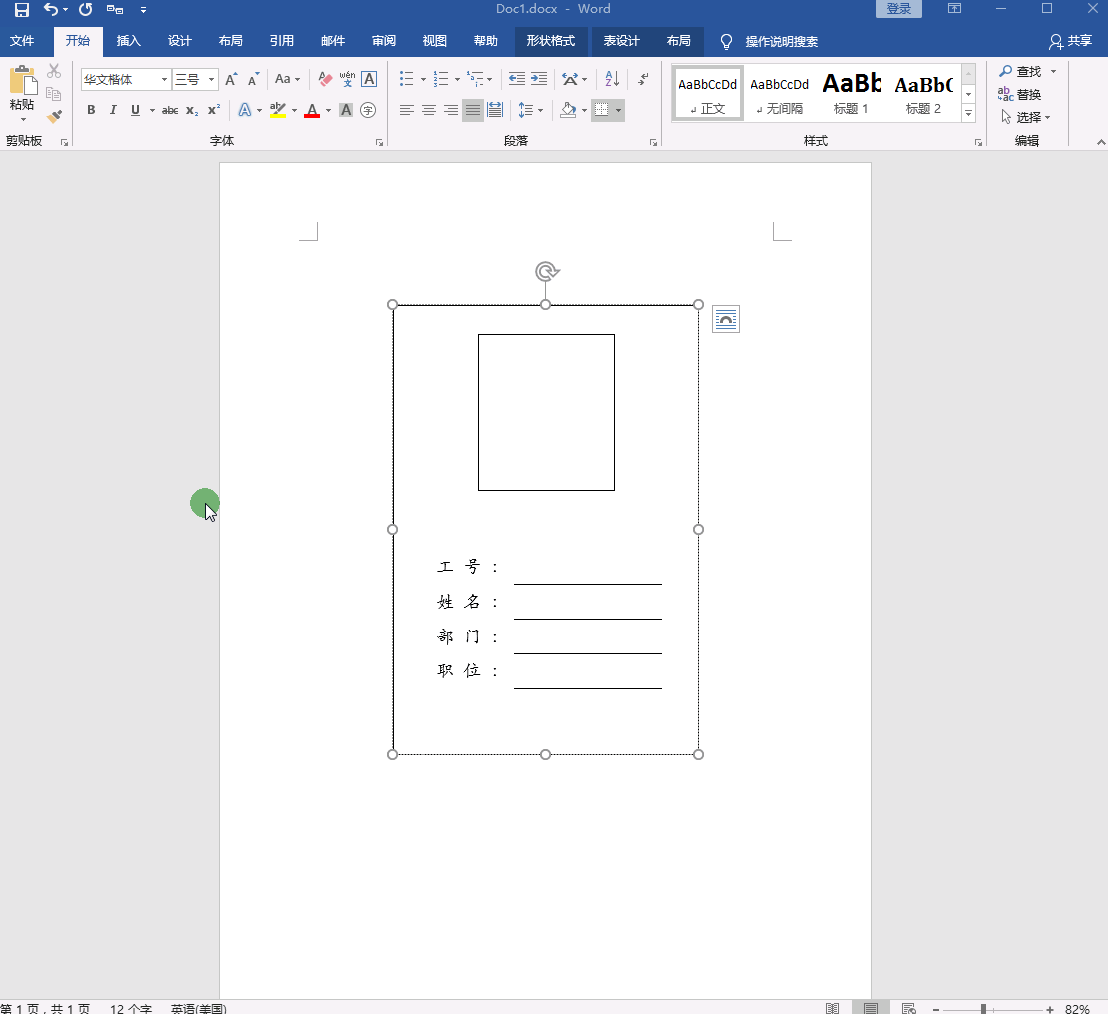The height and width of the screenshot is (1014, 1108).
Task: Toggle italic formatting
Action: coord(113,110)
